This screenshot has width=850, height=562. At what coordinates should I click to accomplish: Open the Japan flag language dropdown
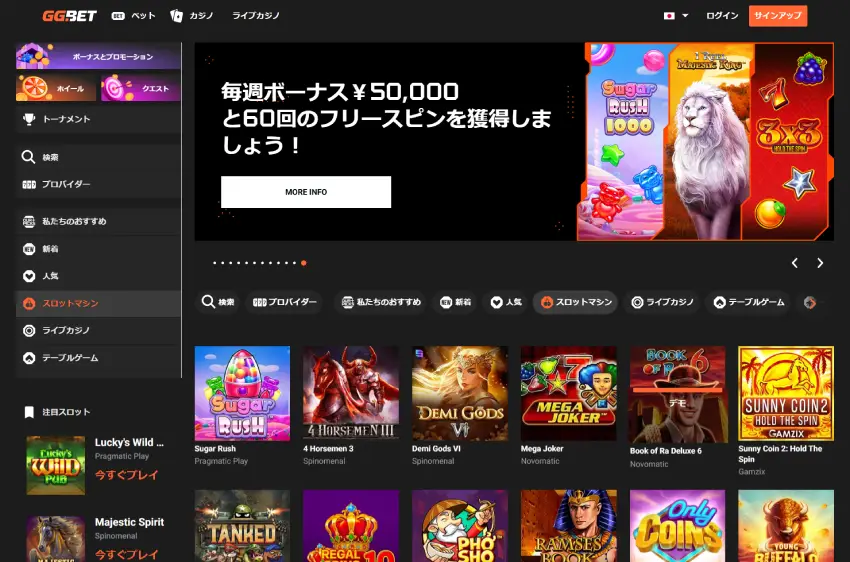675,16
